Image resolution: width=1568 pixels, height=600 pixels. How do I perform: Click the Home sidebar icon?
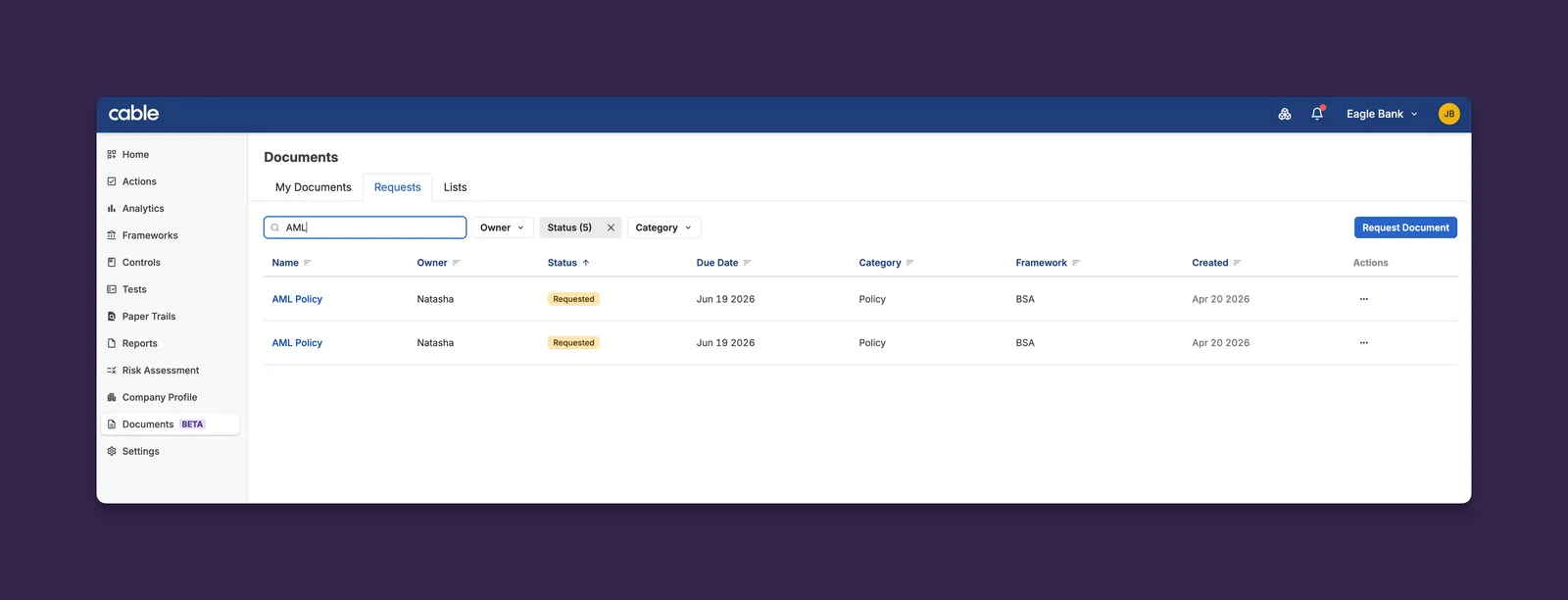tap(112, 155)
